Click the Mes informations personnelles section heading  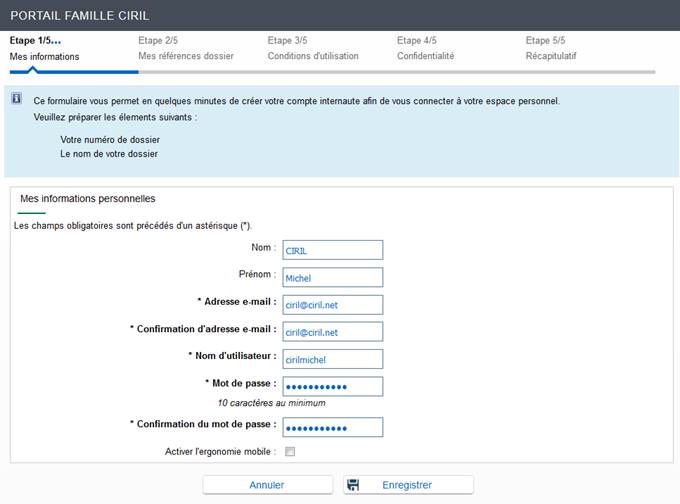pos(87,199)
